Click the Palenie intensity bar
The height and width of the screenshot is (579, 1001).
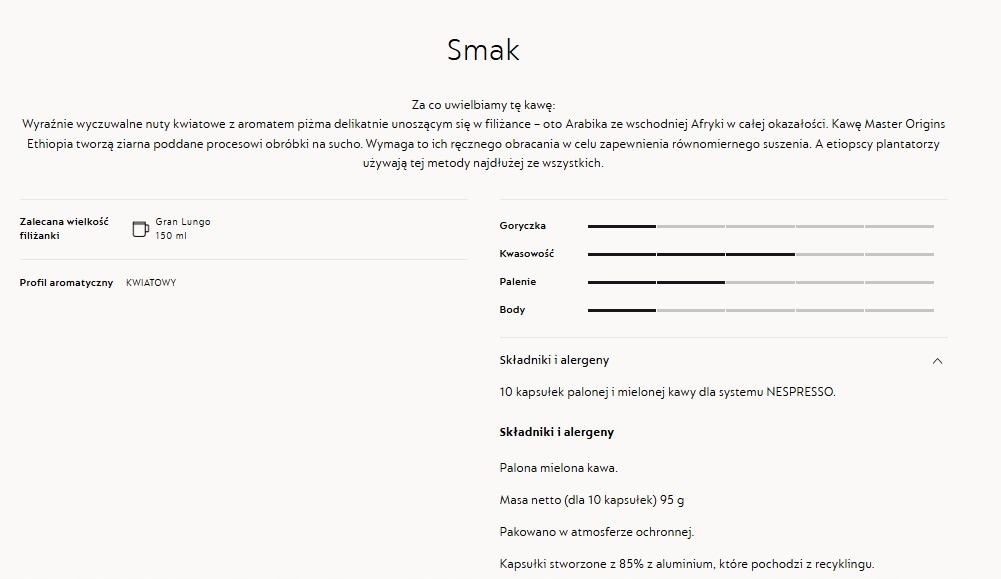click(x=760, y=283)
